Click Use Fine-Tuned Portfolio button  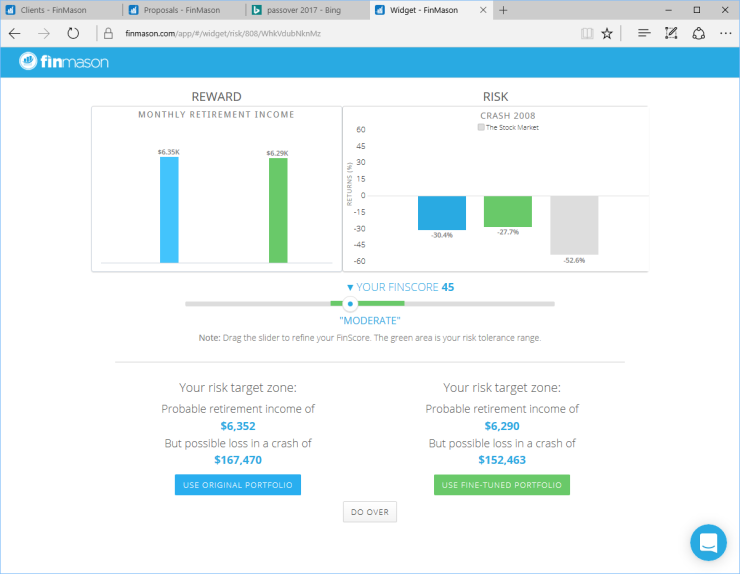coord(501,485)
